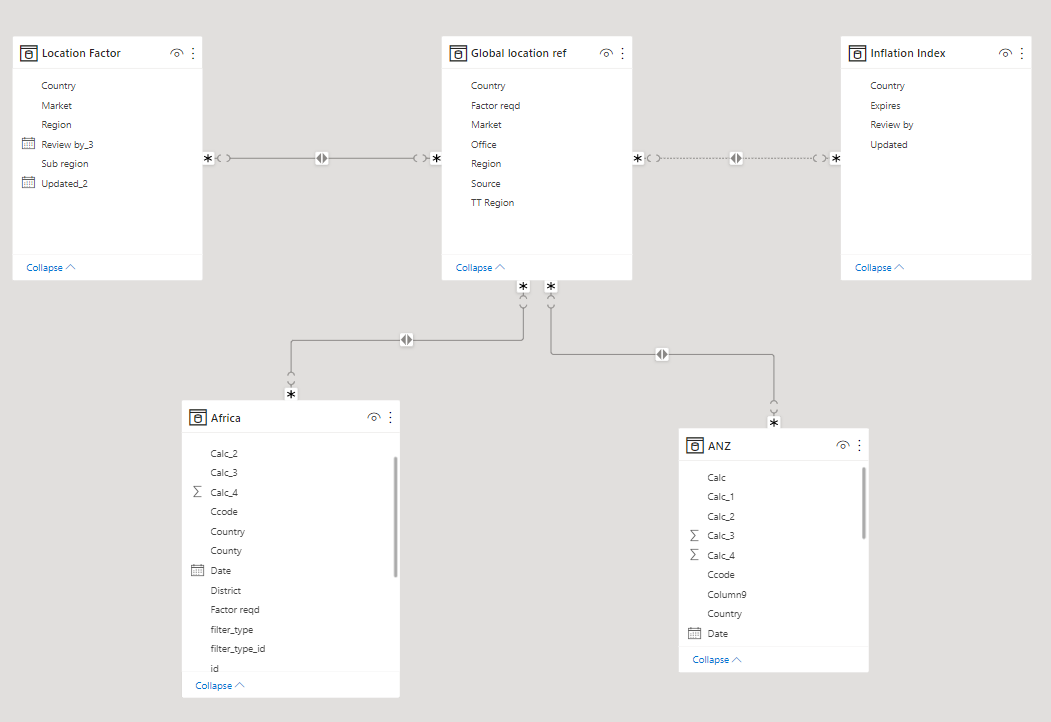Viewport: 1051px width, 722px height.
Task: Click the ANZ table field list scrollbar
Action: [x=864, y=503]
